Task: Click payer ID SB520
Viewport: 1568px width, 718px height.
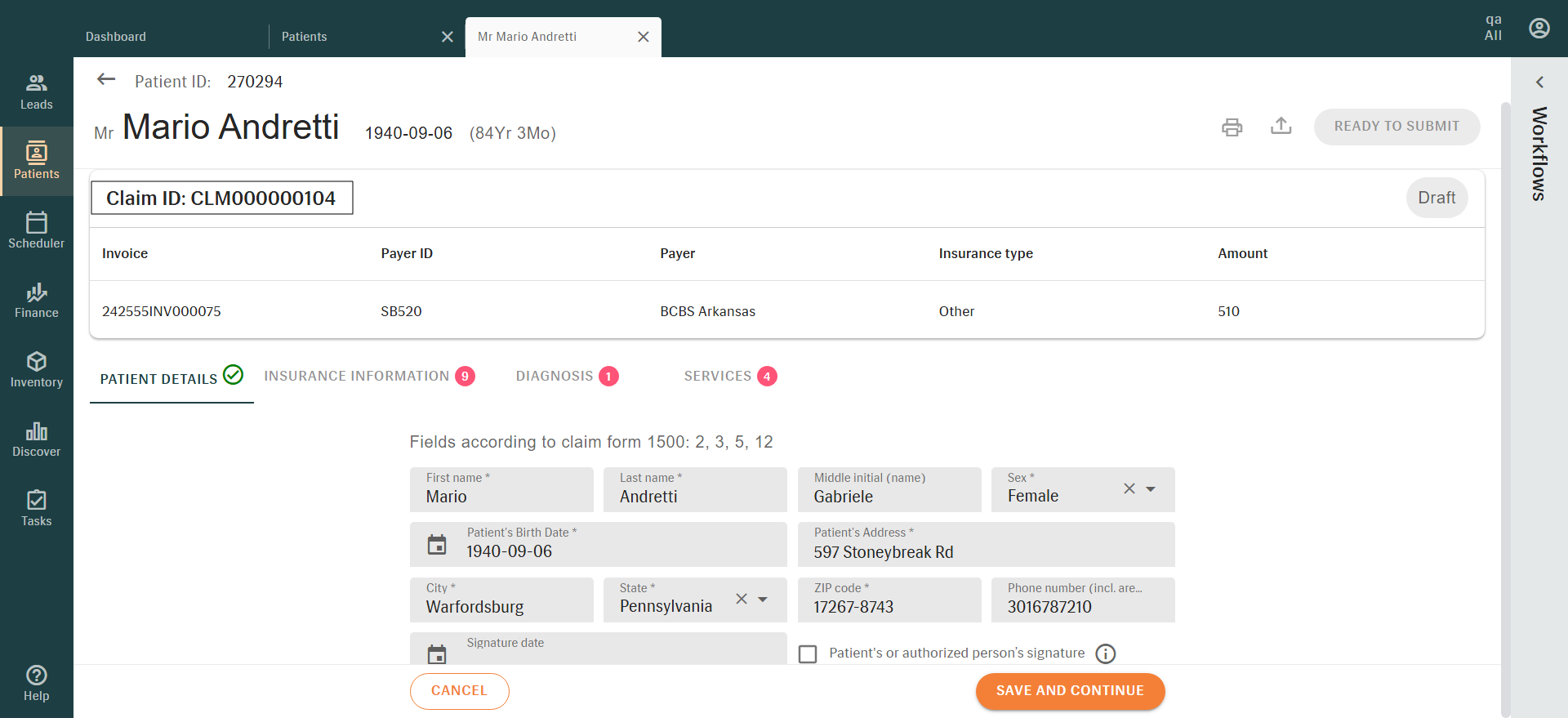Action: (401, 311)
